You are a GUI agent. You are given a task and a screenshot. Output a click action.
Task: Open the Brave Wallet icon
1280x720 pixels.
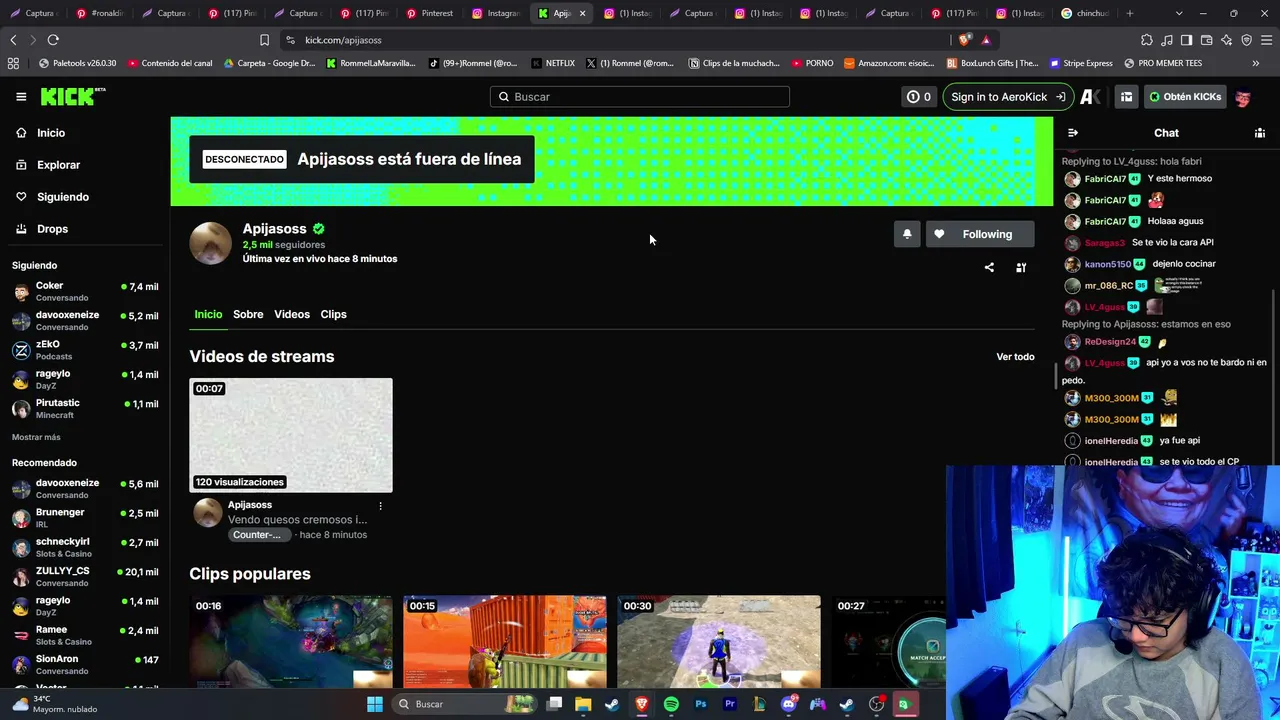(1206, 40)
